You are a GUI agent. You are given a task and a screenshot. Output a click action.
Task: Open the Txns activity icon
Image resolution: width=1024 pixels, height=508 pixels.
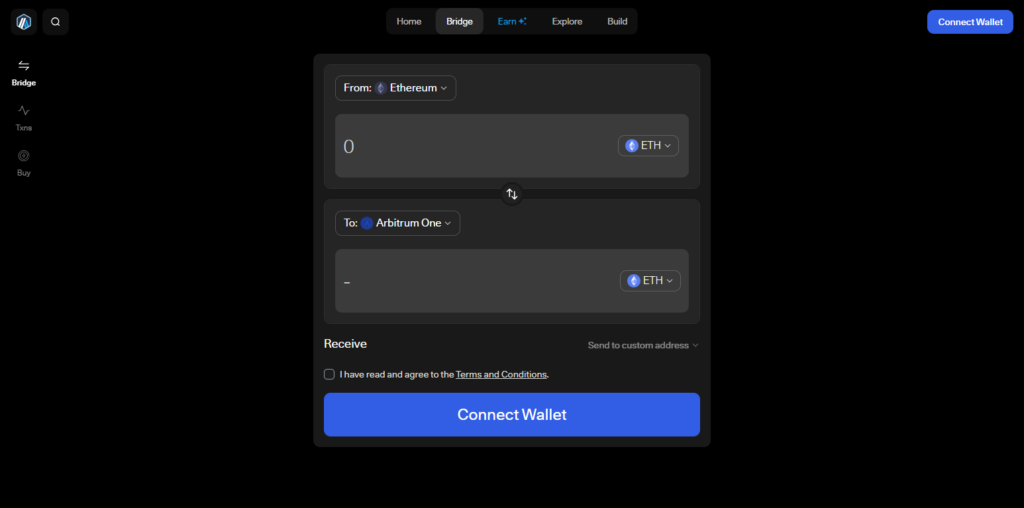tap(24, 110)
